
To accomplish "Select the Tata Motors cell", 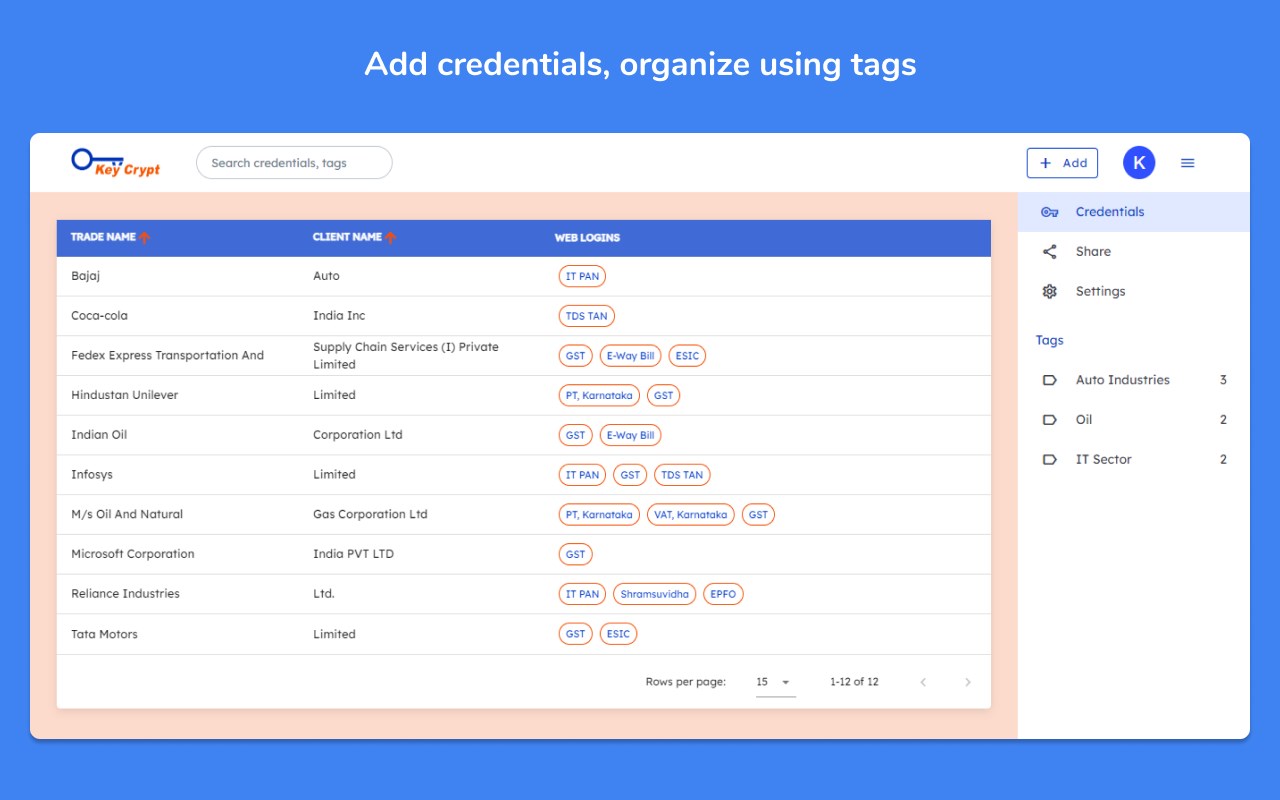I will click(104, 635).
